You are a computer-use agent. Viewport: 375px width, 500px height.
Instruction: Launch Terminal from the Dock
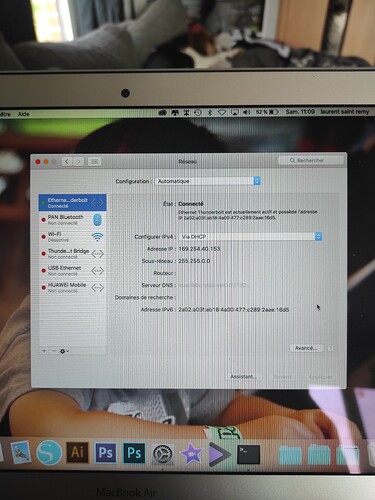pos(248,454)
